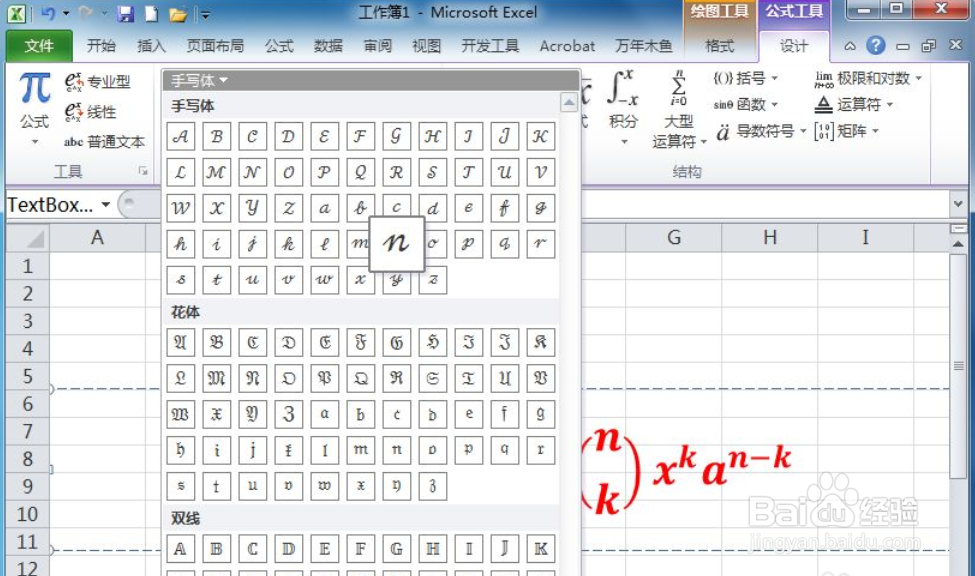Insert script capital W symbol

click(x=180, y=208)
